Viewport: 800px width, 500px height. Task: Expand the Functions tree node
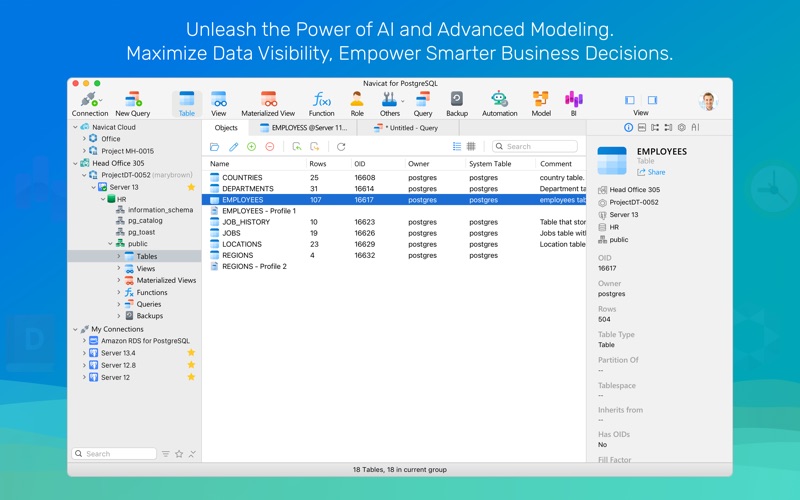pyautogui.click(x=119, y=292)
